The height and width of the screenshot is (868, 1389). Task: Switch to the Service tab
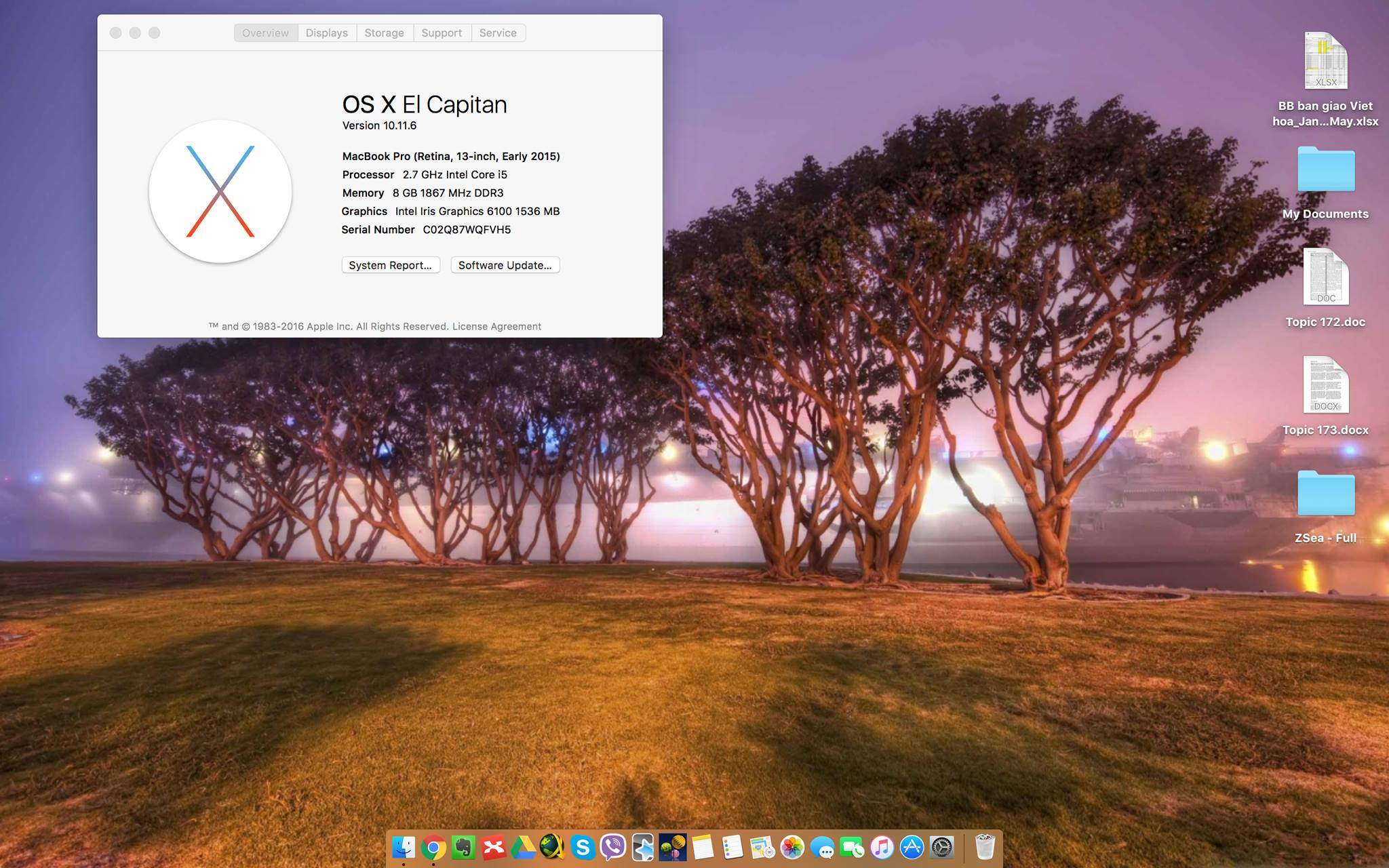pos(498,33)
